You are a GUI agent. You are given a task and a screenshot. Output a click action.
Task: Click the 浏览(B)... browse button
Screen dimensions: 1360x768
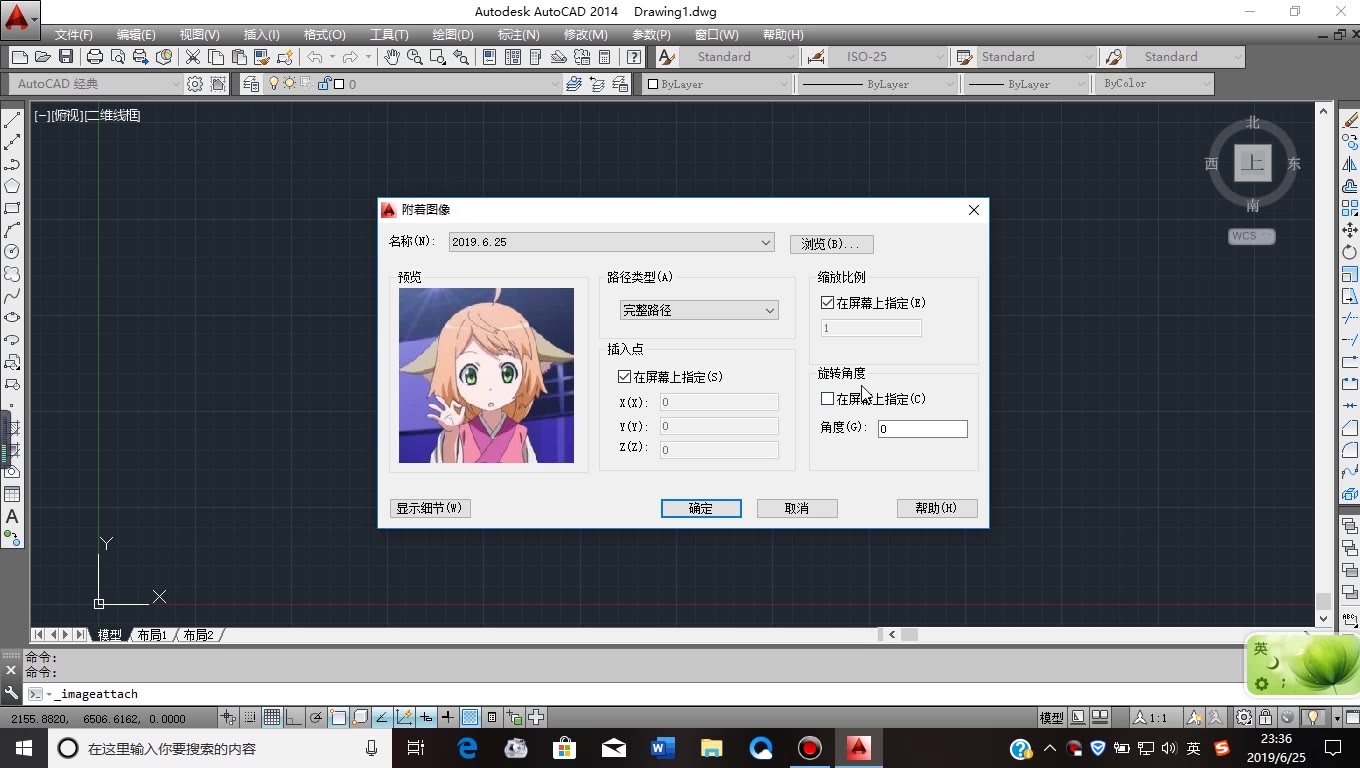pos(831,244)
